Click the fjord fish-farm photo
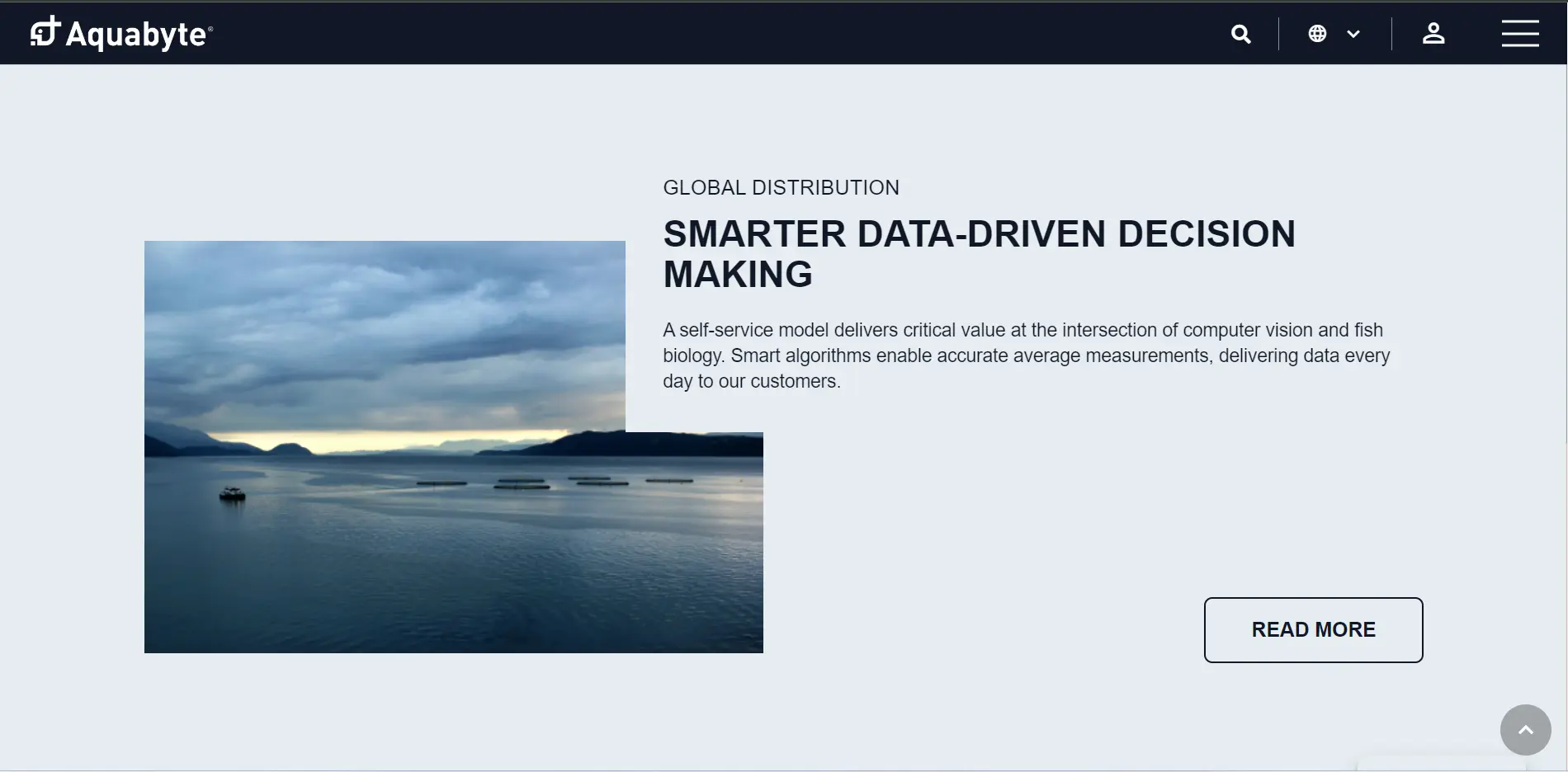The width and height of the screenshot is (1568, 772). coord(454,445)
